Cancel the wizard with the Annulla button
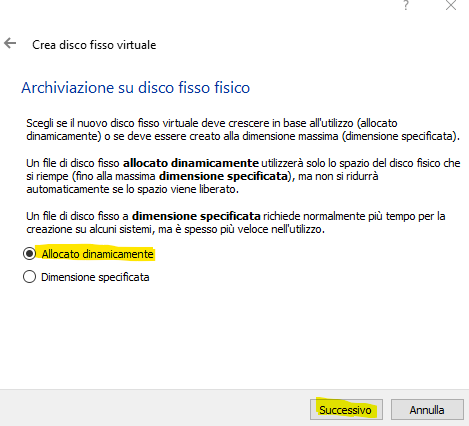Image resolution: width=469 pixels, height=426 pixels. point(427,409)
